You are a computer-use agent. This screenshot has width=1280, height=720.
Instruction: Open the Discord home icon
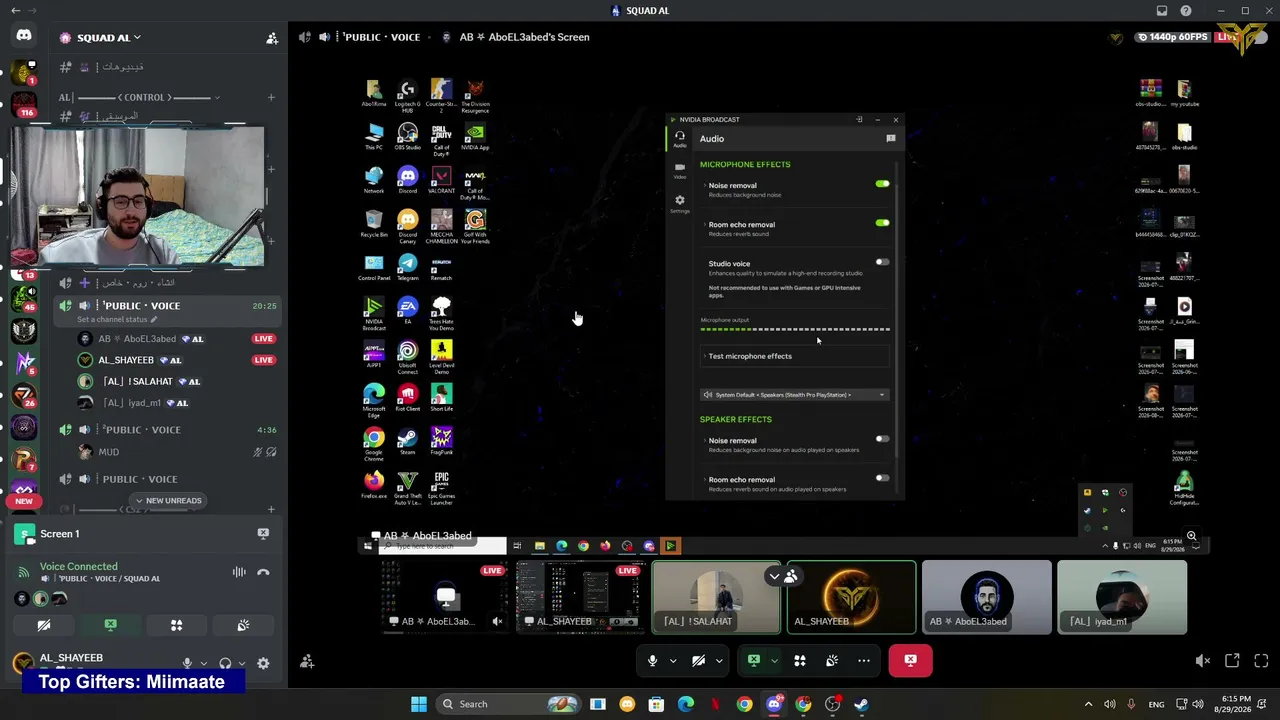[24, 36]
